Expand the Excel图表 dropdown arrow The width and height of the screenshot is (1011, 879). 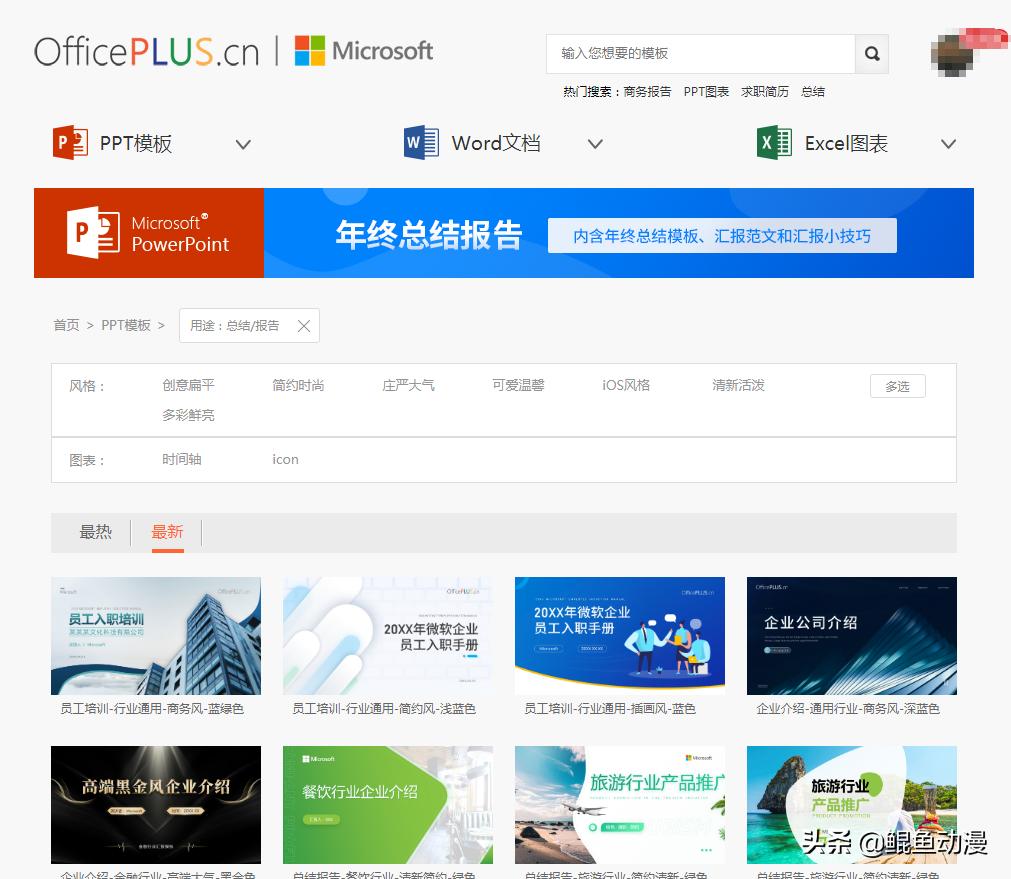[x=948, y=144]
